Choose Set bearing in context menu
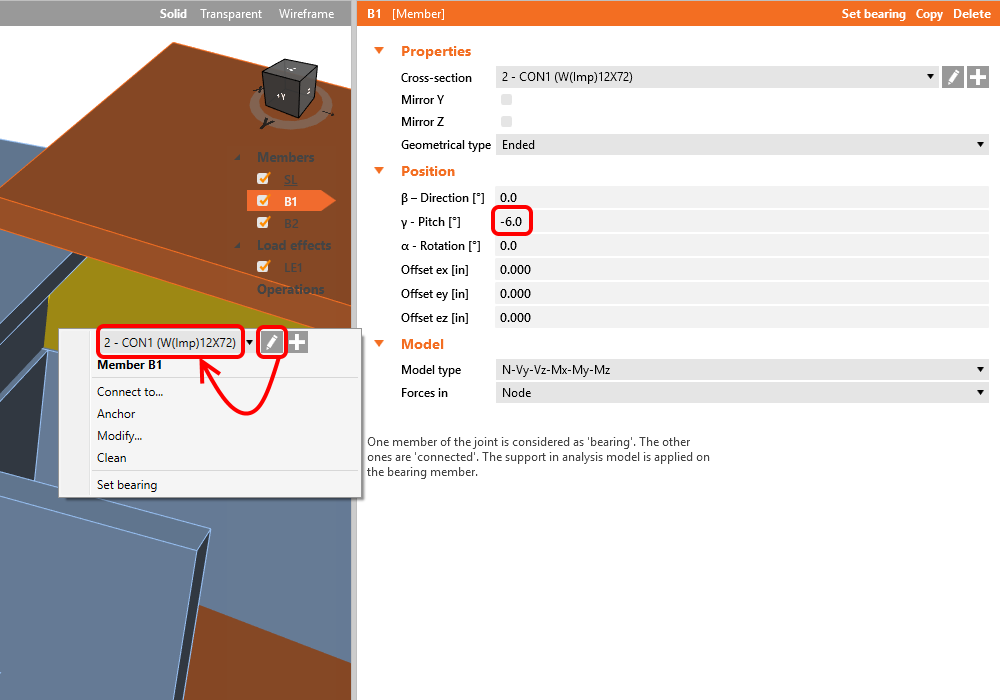1000x700 pixels. 127,485
